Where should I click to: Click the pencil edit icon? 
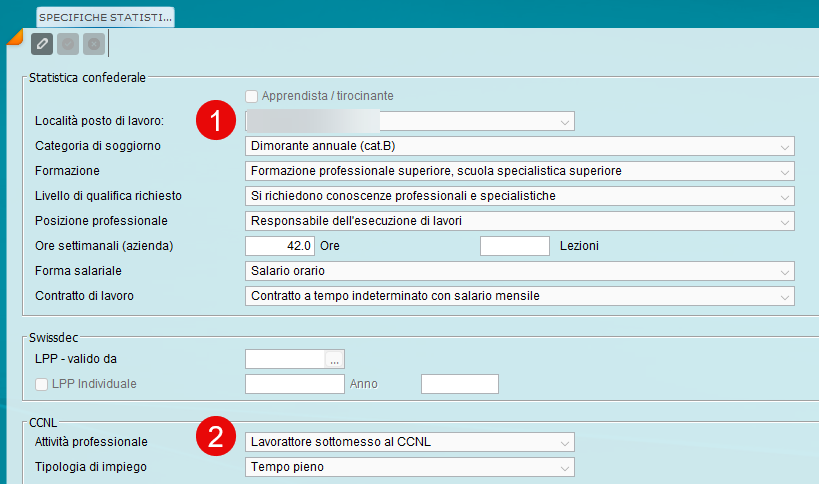click(x=42, y=44)
